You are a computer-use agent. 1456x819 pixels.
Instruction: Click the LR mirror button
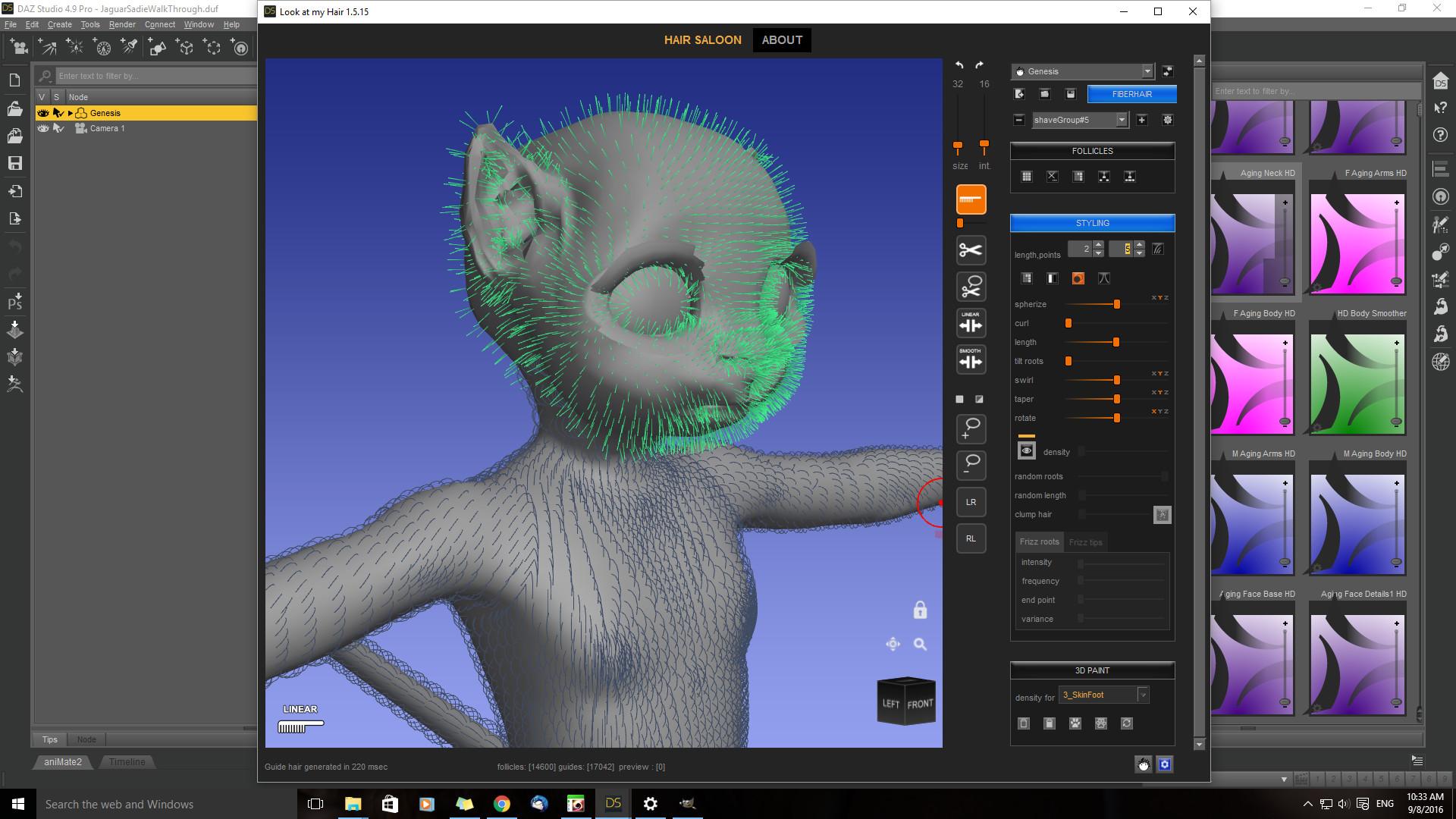point(971,502)
